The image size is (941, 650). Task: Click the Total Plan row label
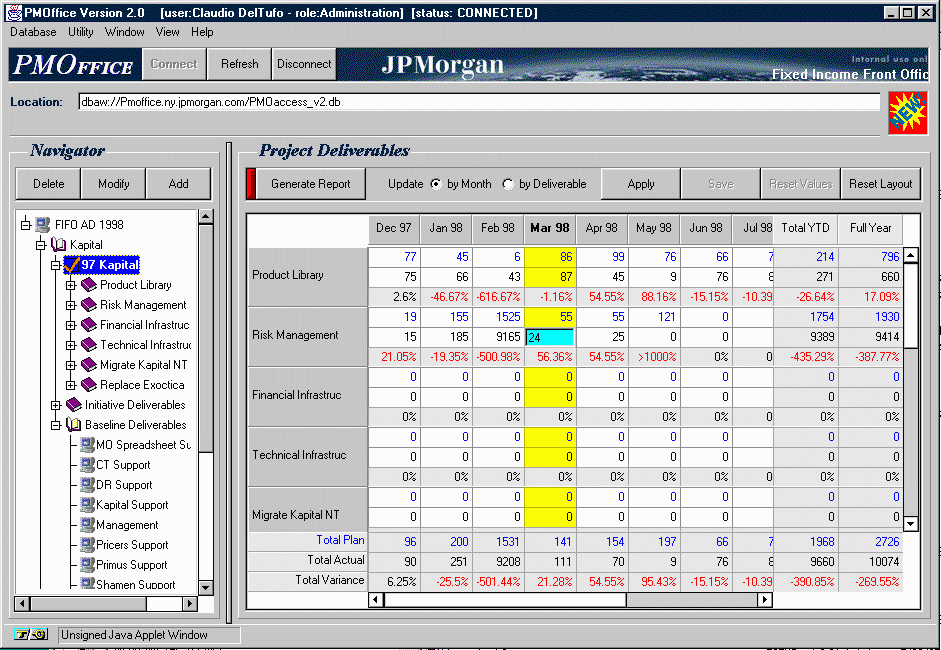tap(340, 540)
